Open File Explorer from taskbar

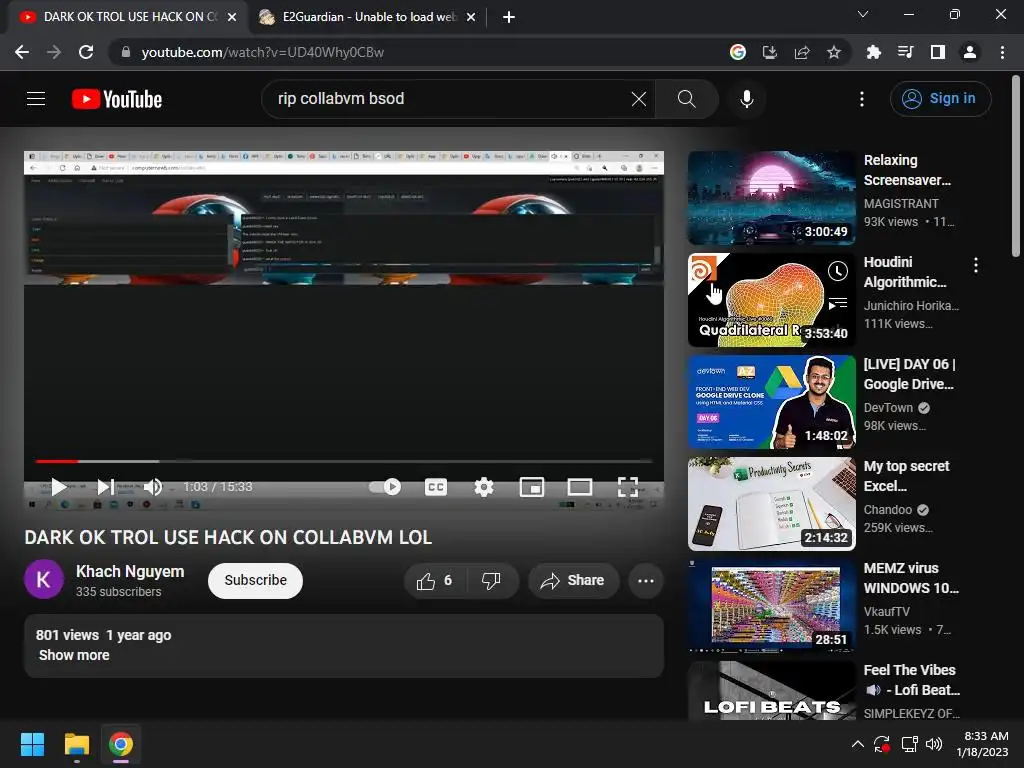[76, 744]
